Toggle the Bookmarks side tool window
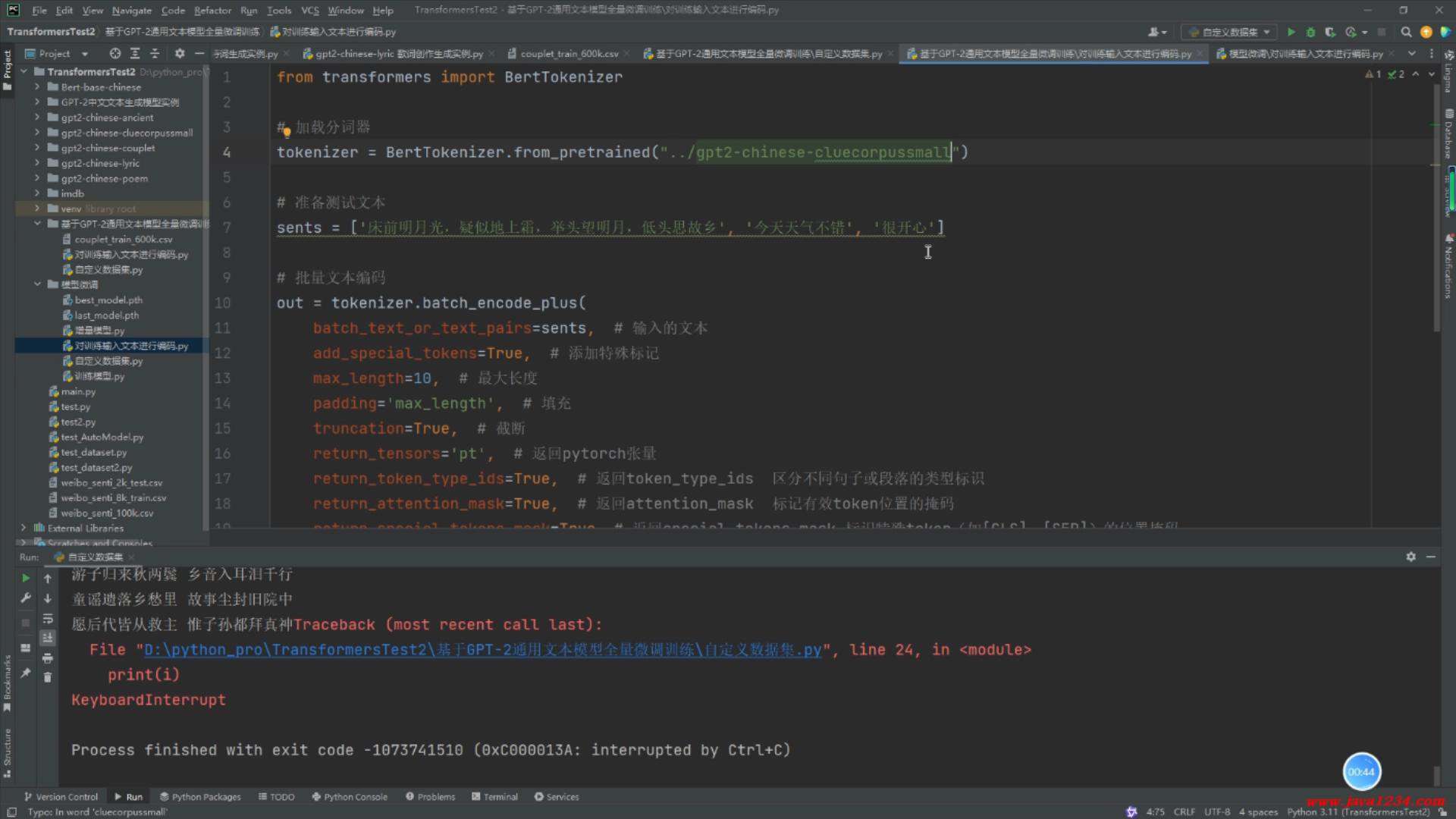 [8, 682]
